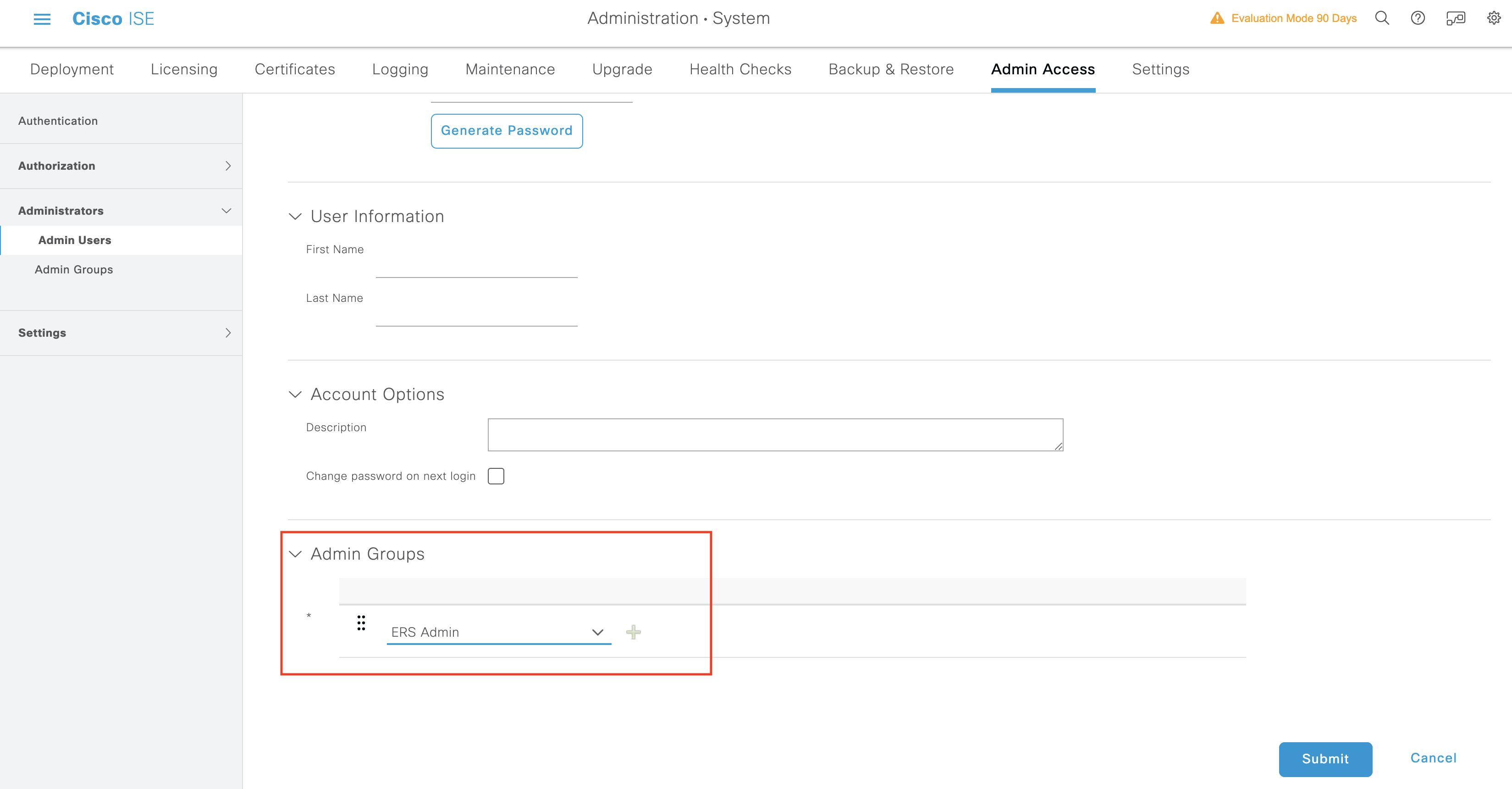Click the drag handle beside ERS Admin

tap(361, 623)
